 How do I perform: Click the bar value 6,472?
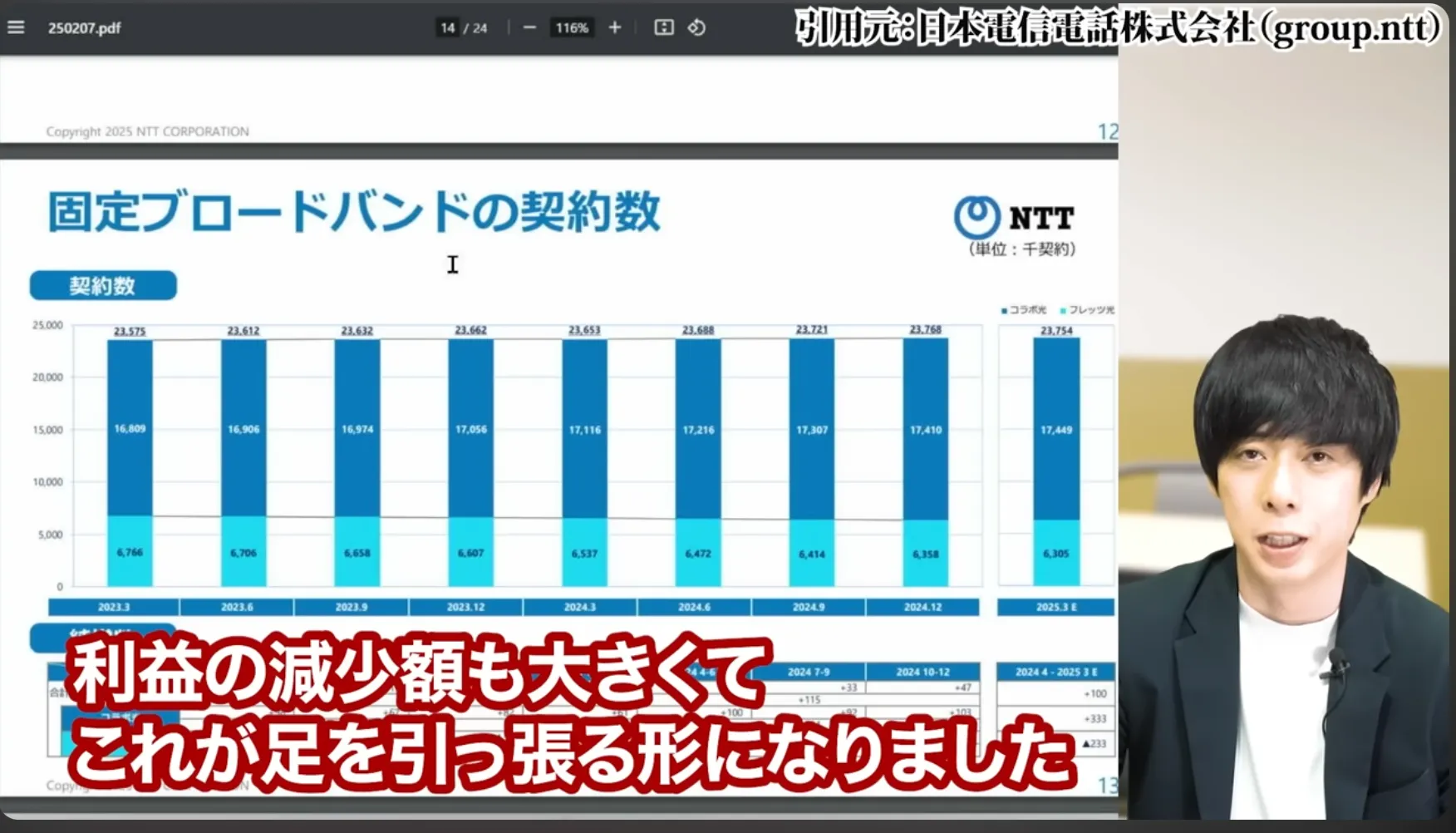tap(698, 553)
